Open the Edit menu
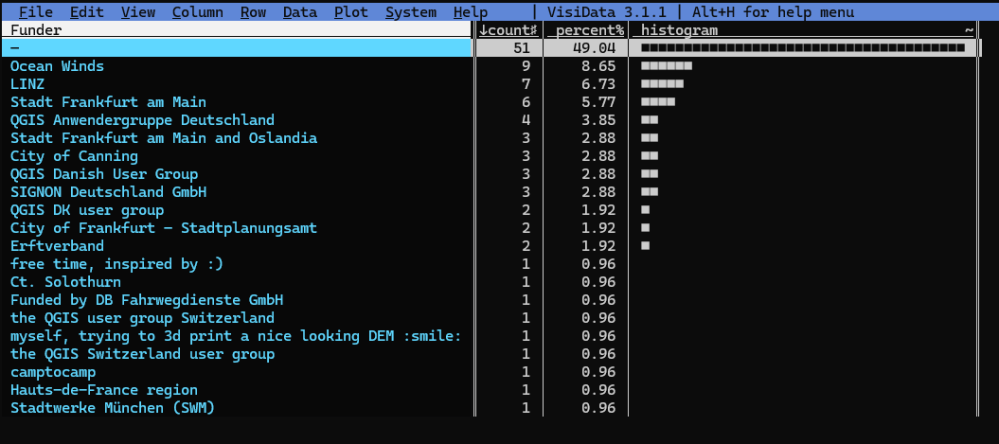This screenshot has width=999, height=444. pos(87,12)
